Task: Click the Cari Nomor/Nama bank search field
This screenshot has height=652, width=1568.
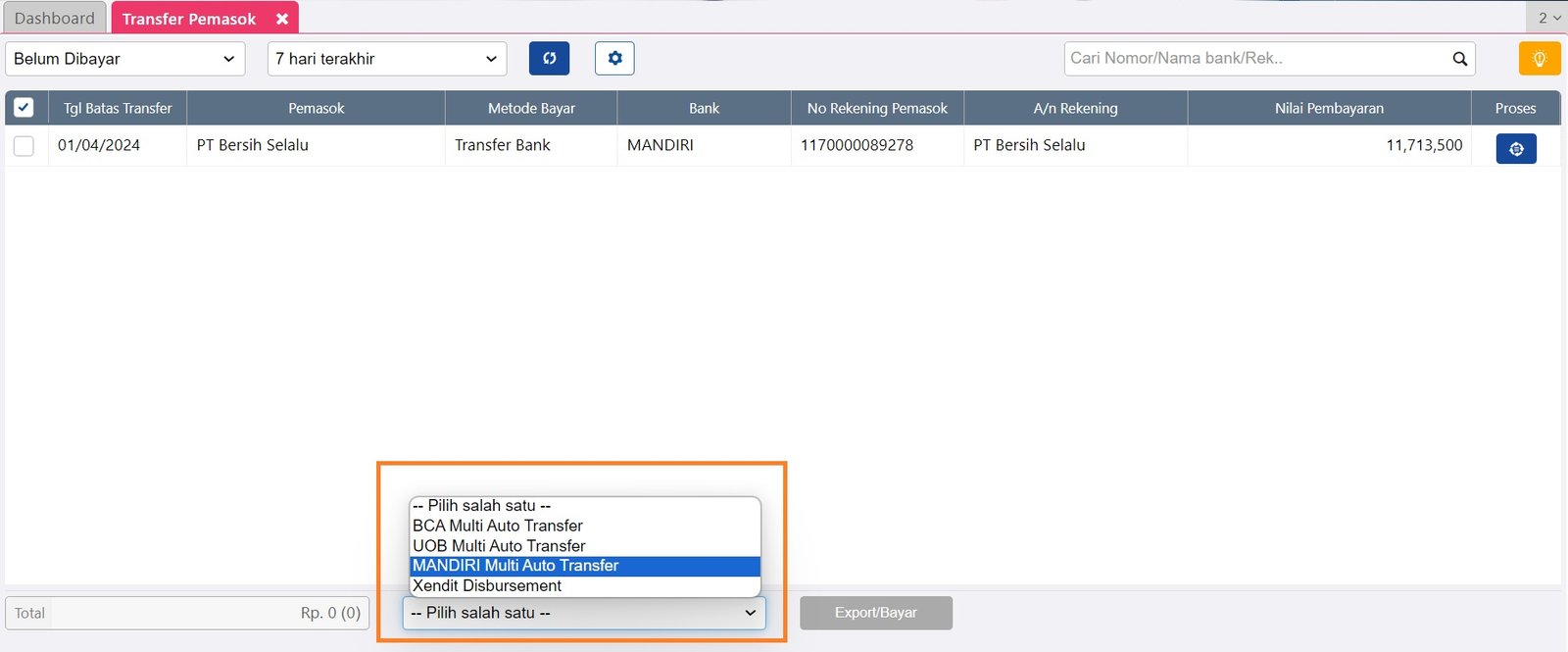Action: click(x=1254, y=59)
